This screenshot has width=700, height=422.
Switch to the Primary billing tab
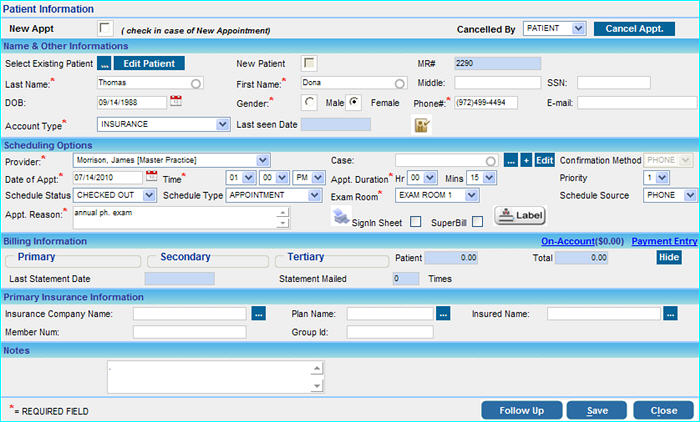pyautogui.click(x=37, y=257)
